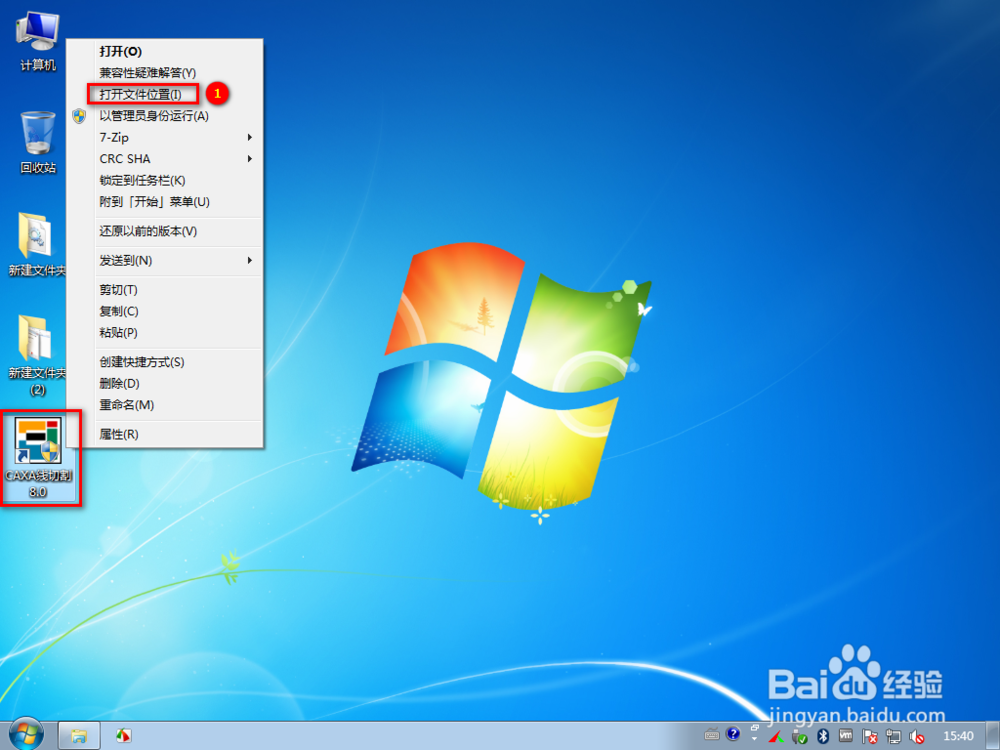Click the keyboard input tray icon
Viewport: 1000px width, 750px height.
coord(712,735)
